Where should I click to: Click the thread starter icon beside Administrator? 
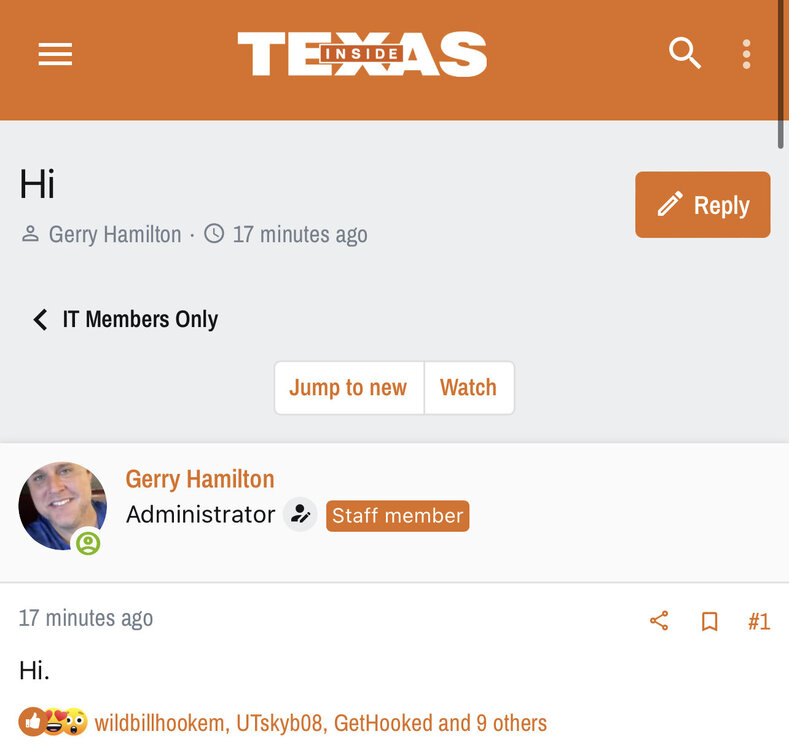tap(299, 515)
